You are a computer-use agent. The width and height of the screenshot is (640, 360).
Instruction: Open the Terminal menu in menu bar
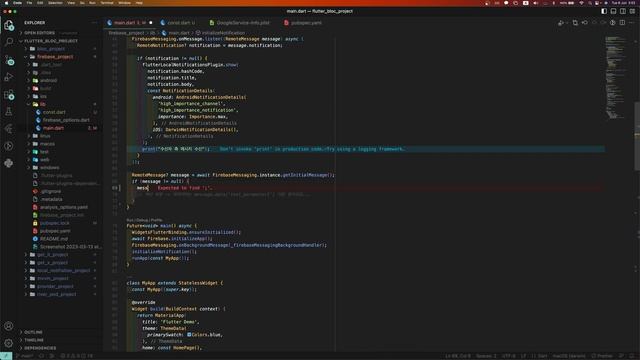[107, 3]
